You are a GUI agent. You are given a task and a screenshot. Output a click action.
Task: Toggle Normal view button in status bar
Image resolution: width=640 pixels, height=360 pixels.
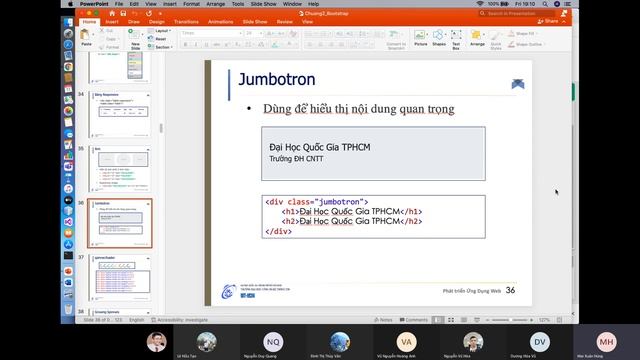tap(438, 320)
